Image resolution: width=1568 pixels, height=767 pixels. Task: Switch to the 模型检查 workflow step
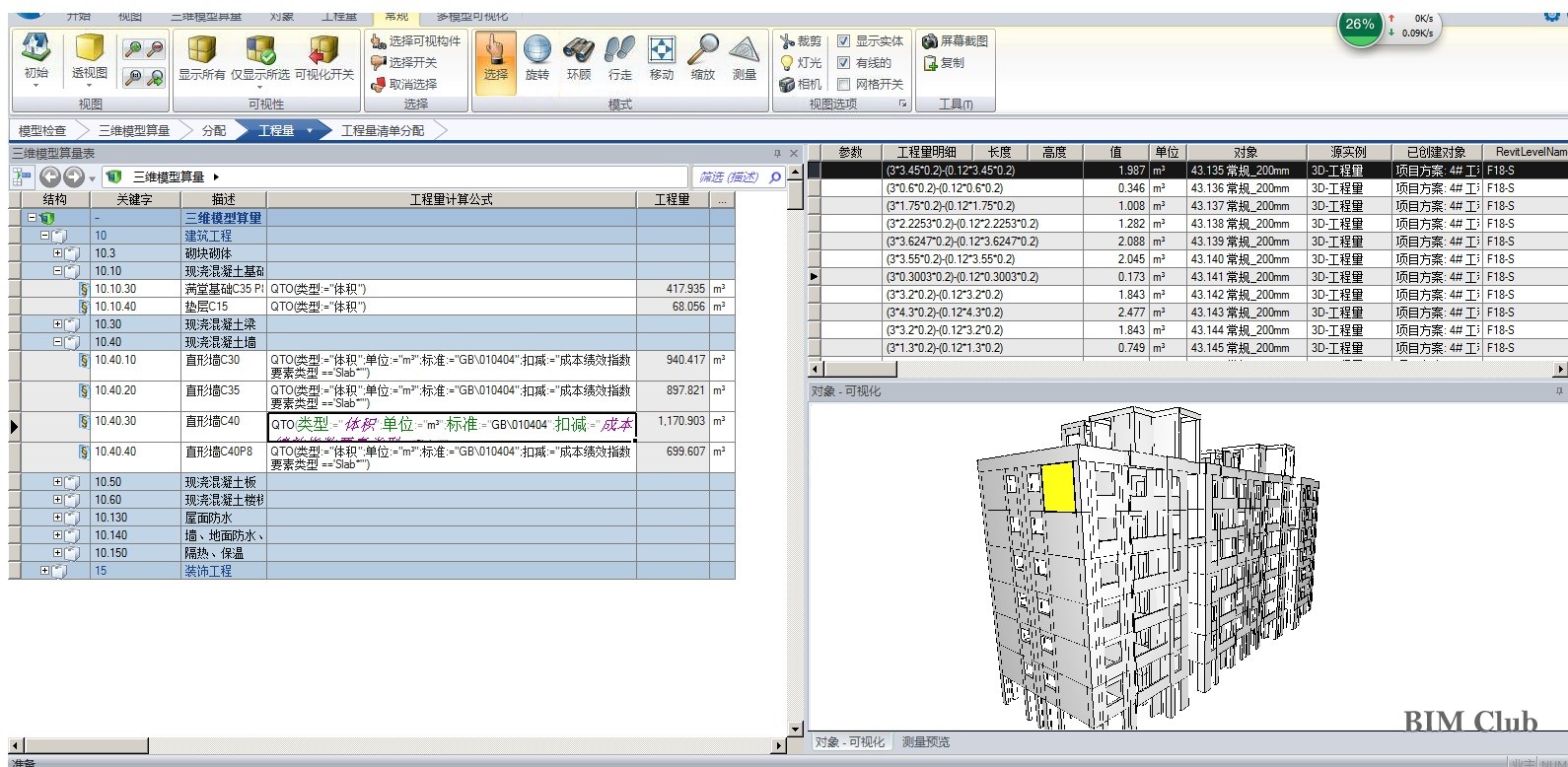[x=42, y=130]
